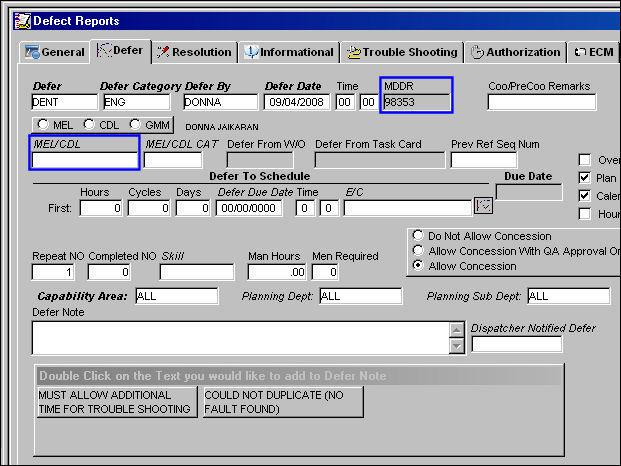The height and width of the screenshot is (466, 621).
Task: Click the MEL/CDL CAT field
Action: [x=173, y=160]
